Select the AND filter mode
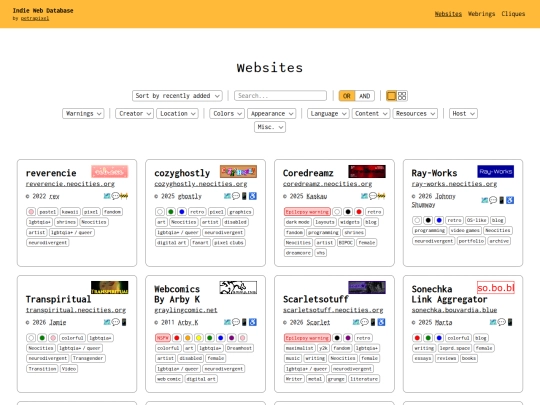Screen dimensions: 540x405 (x=364, y=96)
